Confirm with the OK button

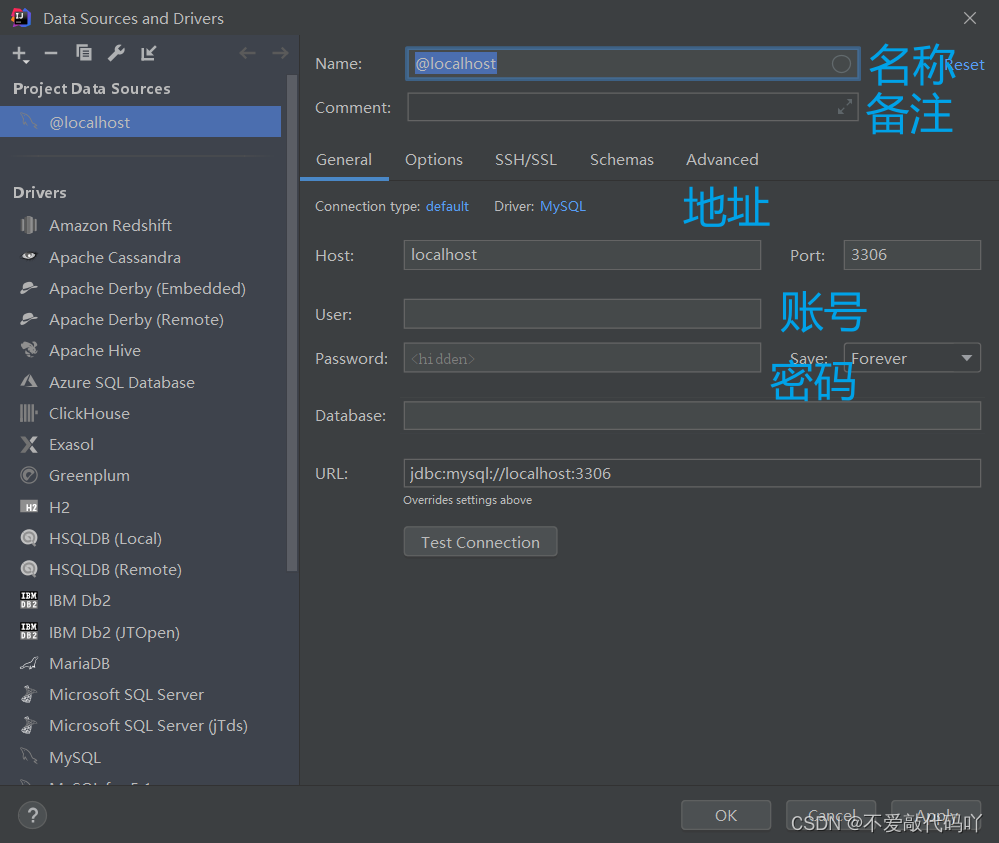pyautogui.click(x=726, y=815)
